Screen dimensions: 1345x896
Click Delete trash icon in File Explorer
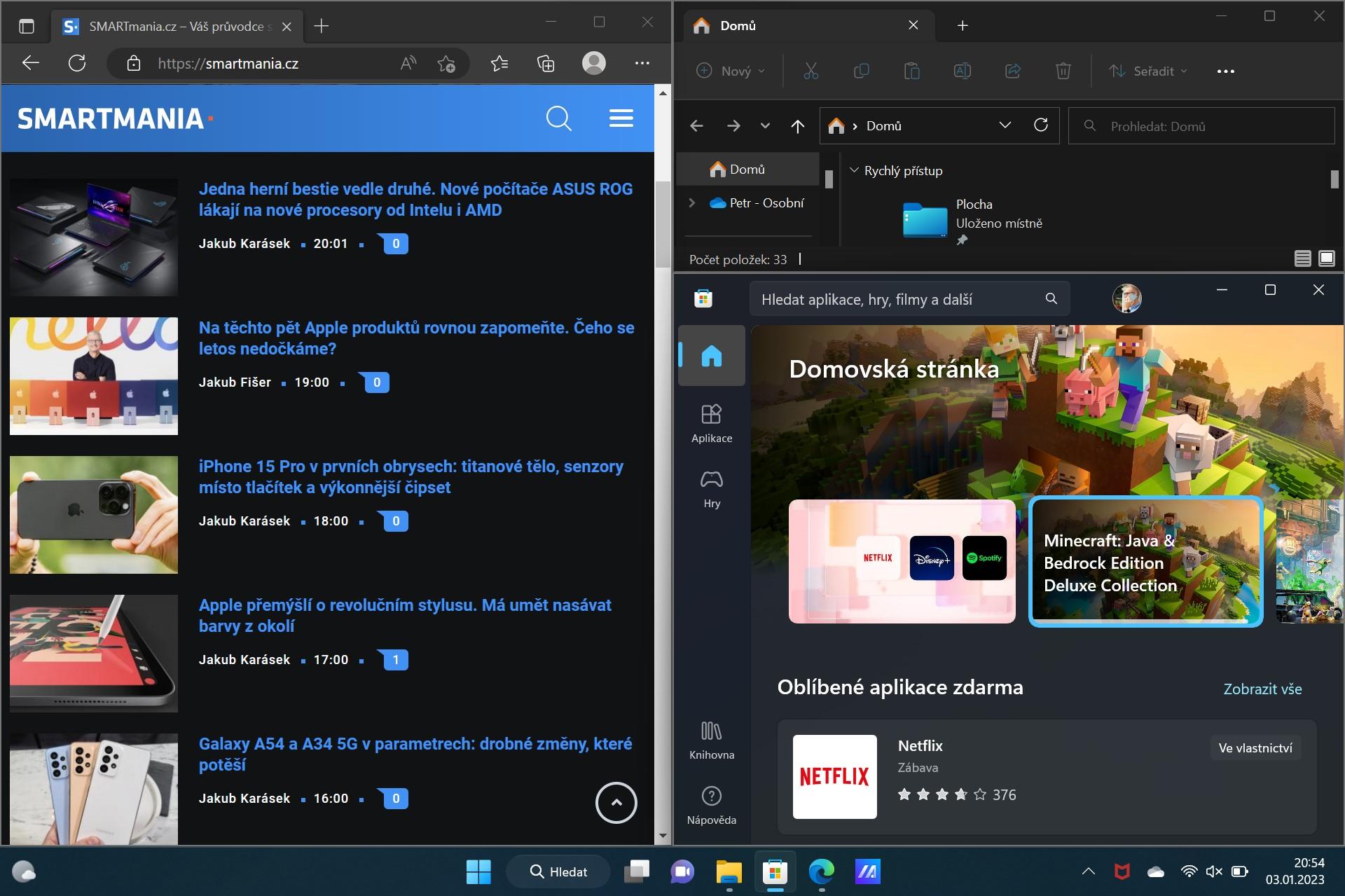(x=1063, y=71)
